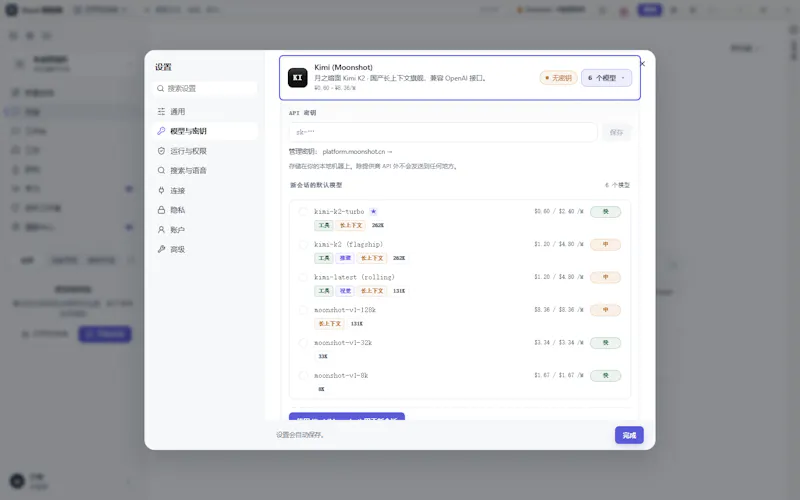Click 保存 next to API key
Screen dimensions: 800x500
(x=616, y=132)
